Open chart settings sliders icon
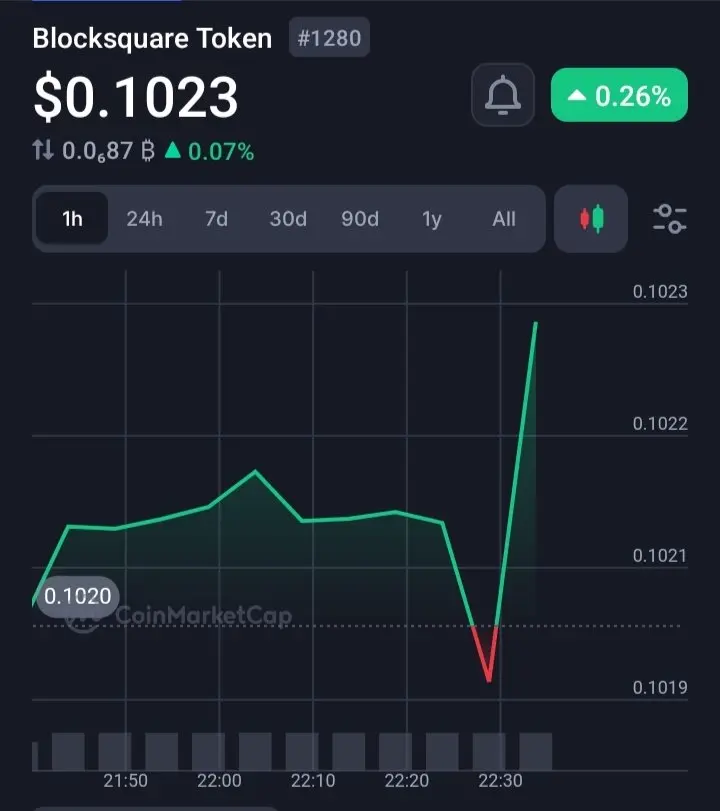Screen dimensions: 720x811 pos(669,219)
